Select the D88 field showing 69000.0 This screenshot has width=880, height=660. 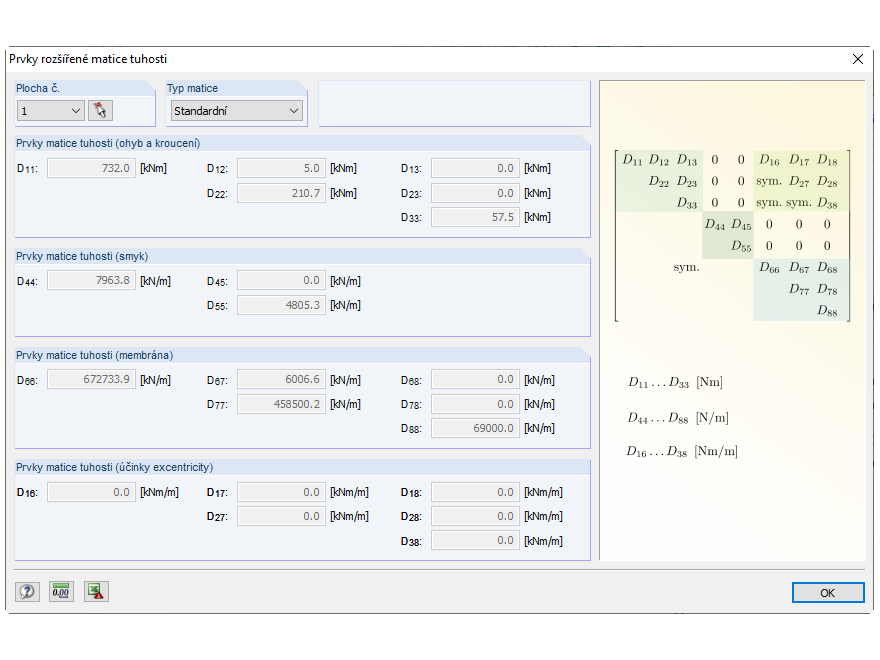[x=475, y=428]
